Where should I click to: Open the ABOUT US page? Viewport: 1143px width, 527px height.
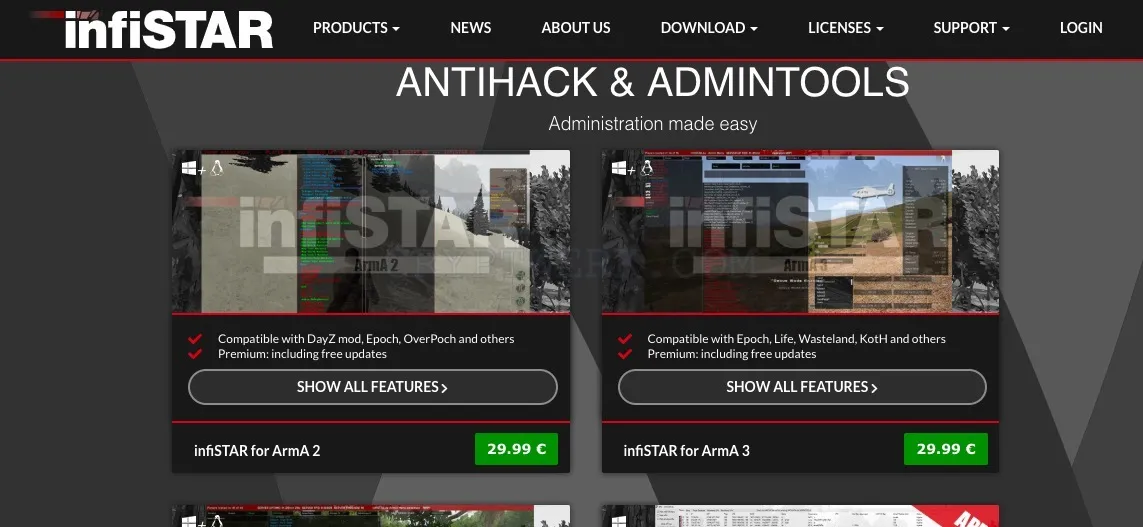[x=576, y=28]
